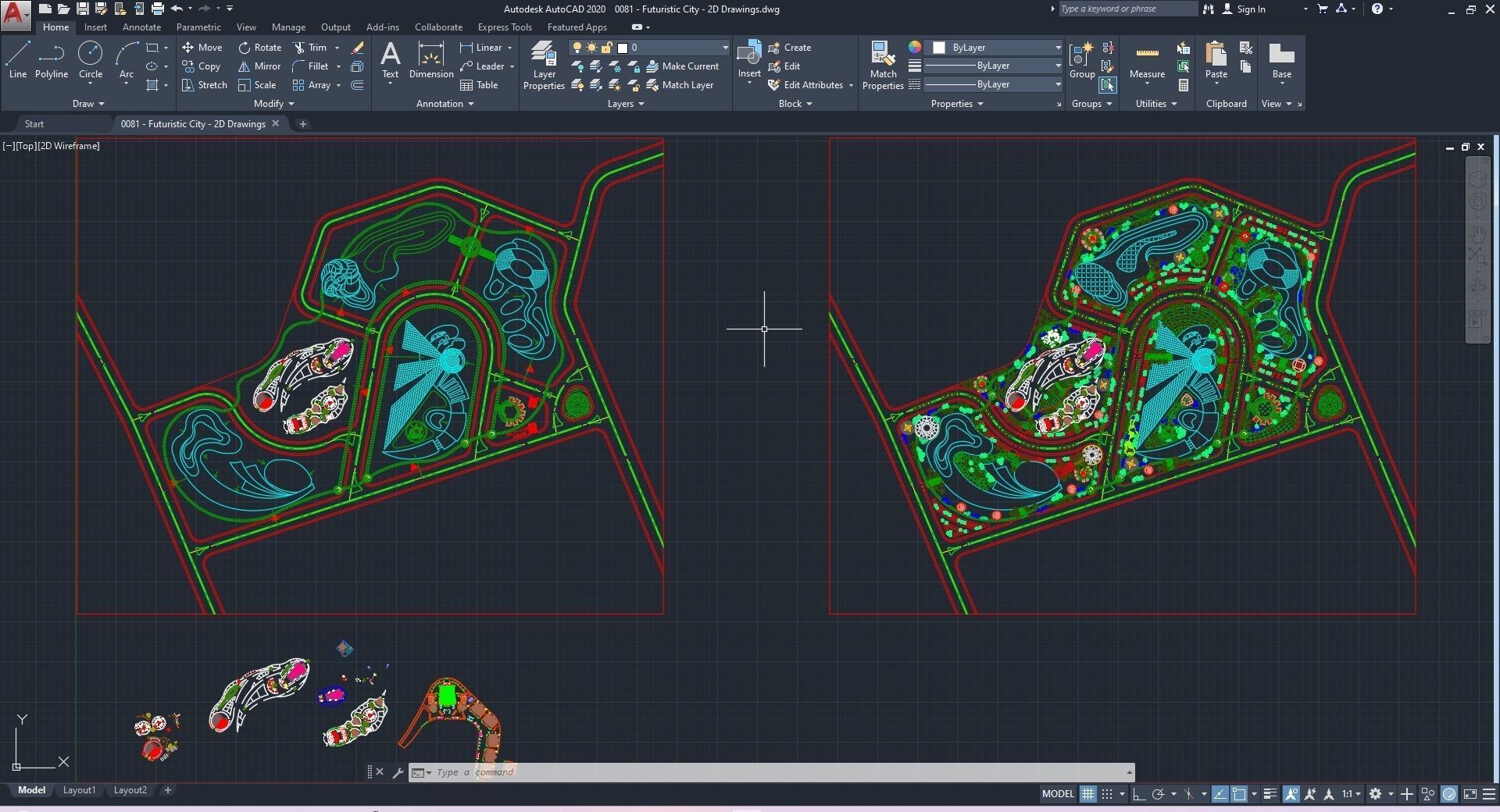Switch to the Layout1 tab
The image size is (1500, 812).
click(x=79, y=790)
